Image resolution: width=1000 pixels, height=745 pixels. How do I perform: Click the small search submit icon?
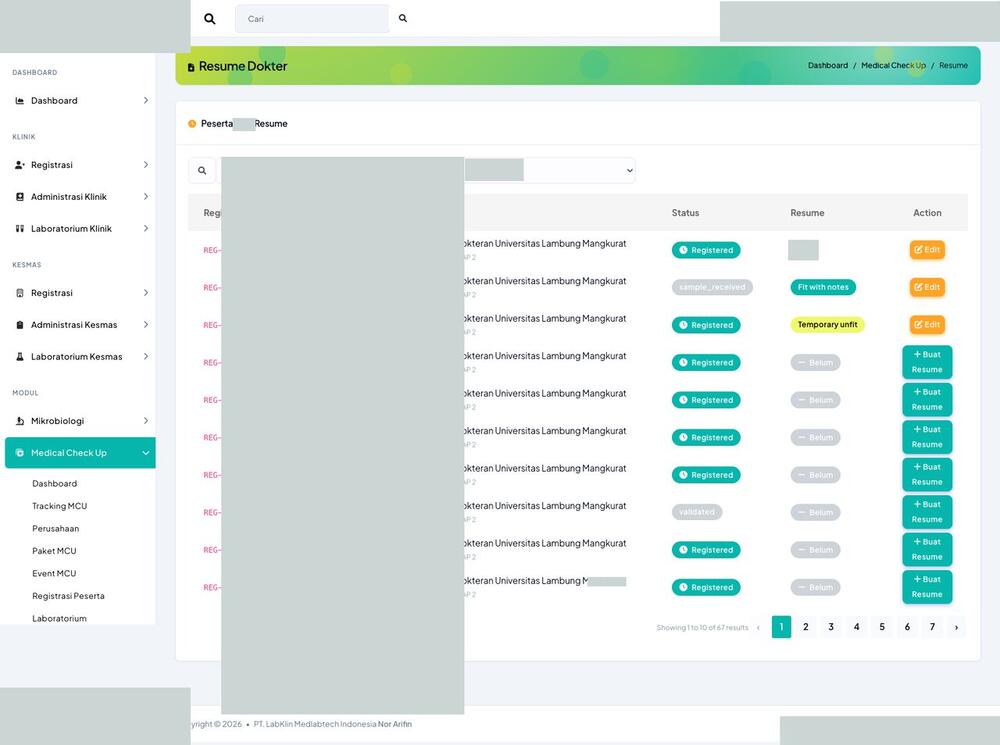pos(403,18)
